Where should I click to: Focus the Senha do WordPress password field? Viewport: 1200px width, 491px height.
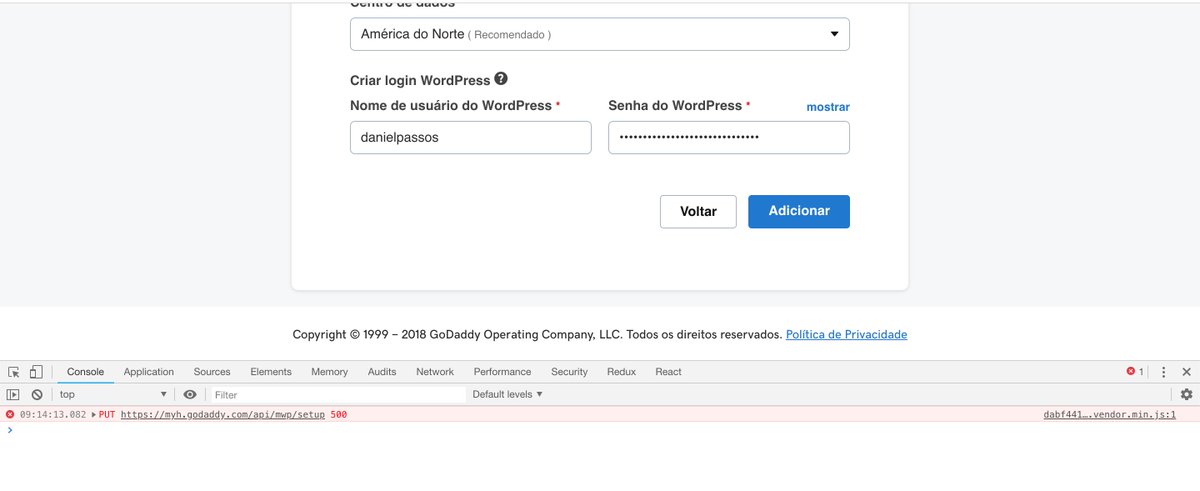pyautogui.click(x=729, y=138)
